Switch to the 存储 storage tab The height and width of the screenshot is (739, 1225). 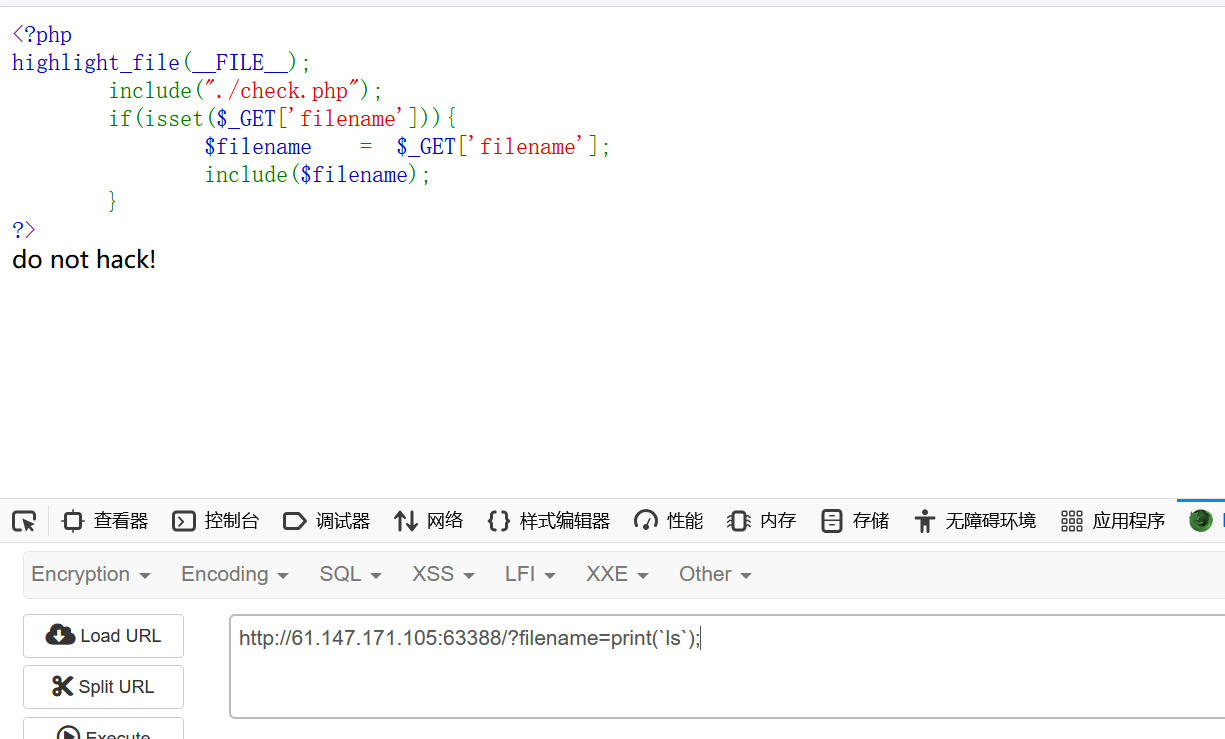pyautogui.click(x=855, y=521)
